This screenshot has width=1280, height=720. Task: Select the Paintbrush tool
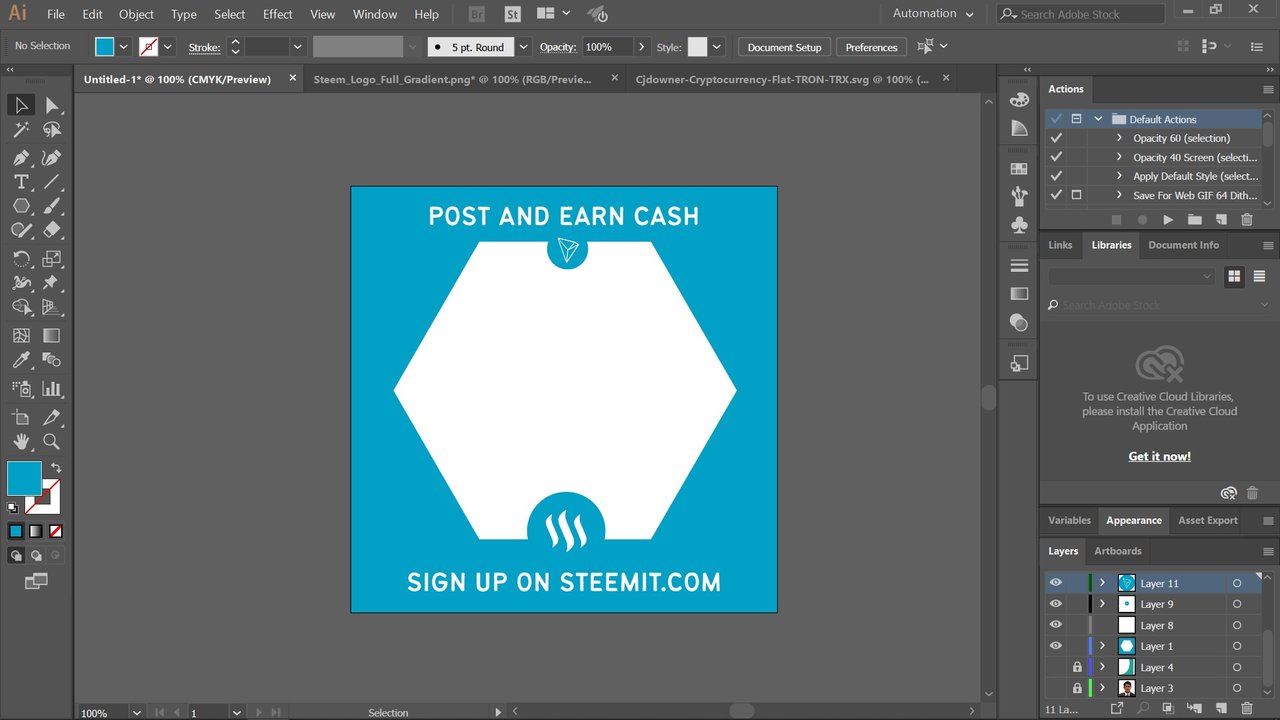point(52,206)
